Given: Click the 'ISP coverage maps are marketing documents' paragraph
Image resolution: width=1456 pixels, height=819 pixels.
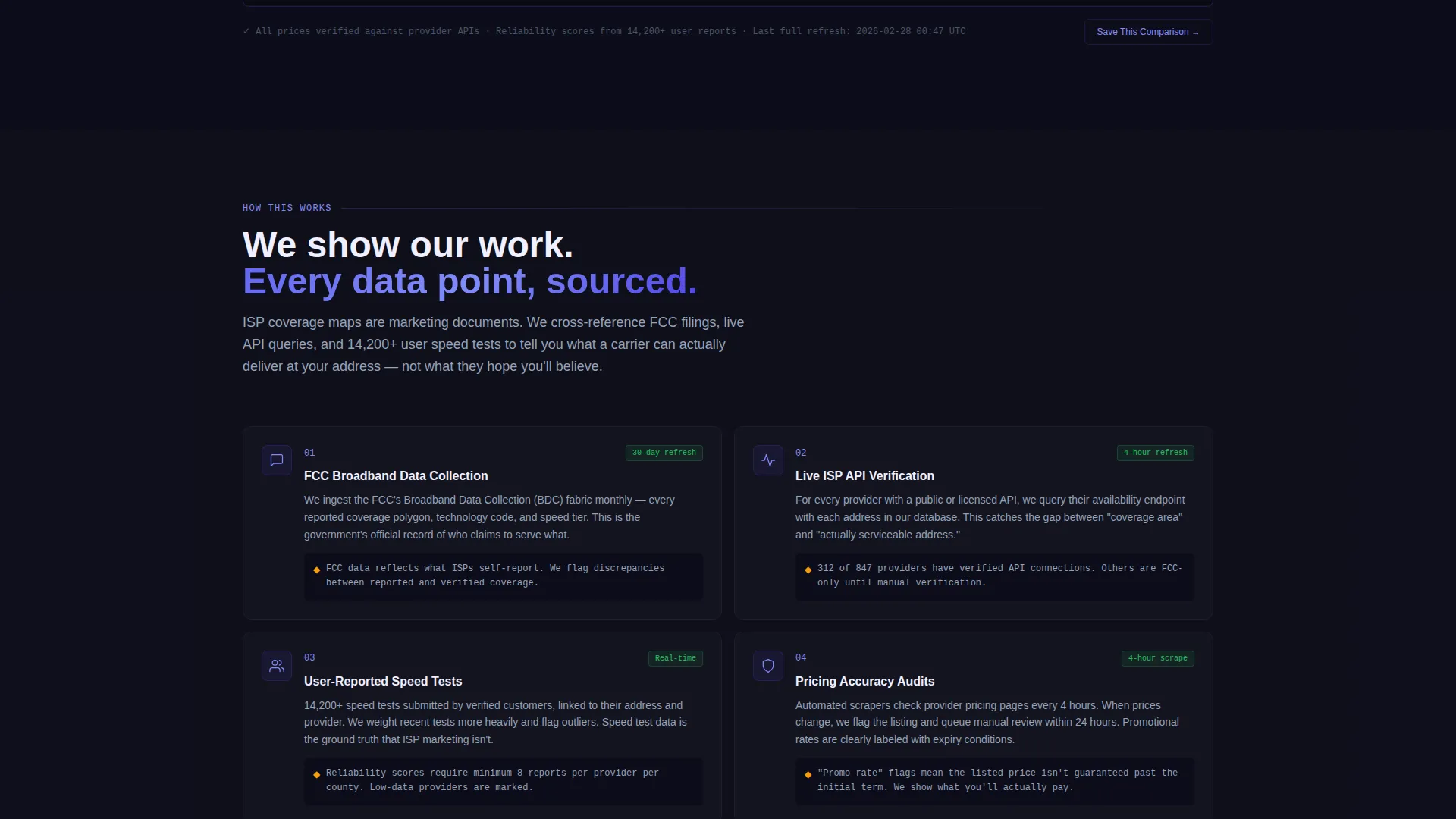Looking at the screenshot, I should coord(493,344).
